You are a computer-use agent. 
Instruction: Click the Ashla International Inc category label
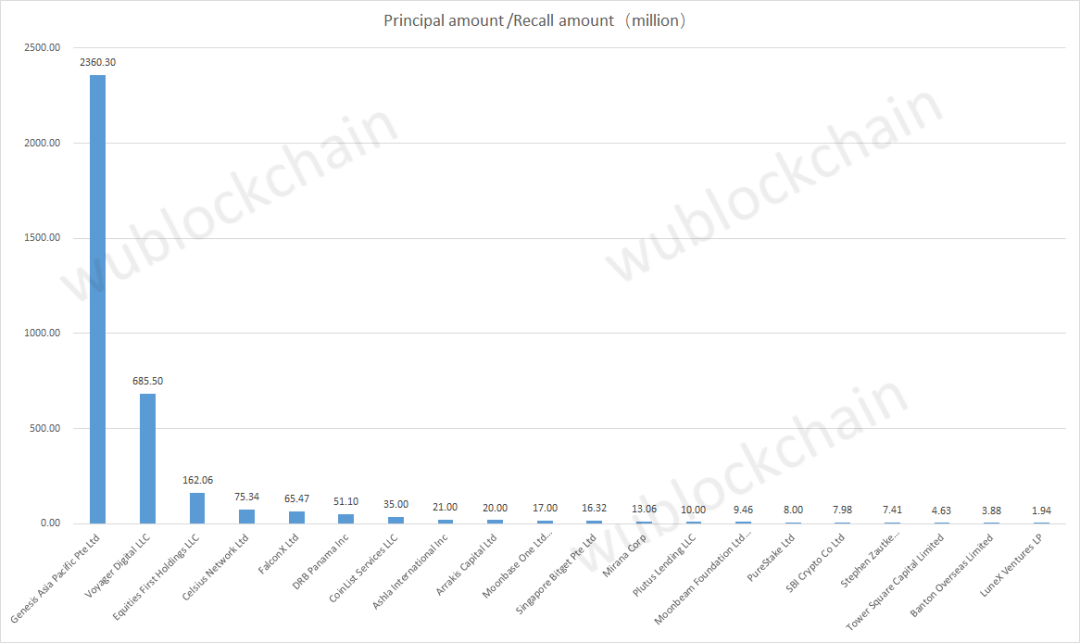click(410, 571)
